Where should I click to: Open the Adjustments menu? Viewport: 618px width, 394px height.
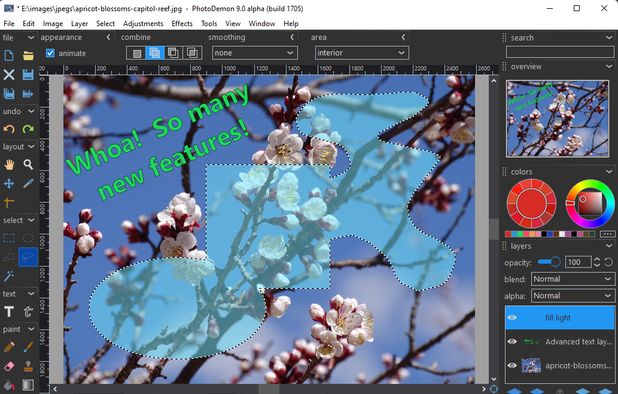point(143,24)
